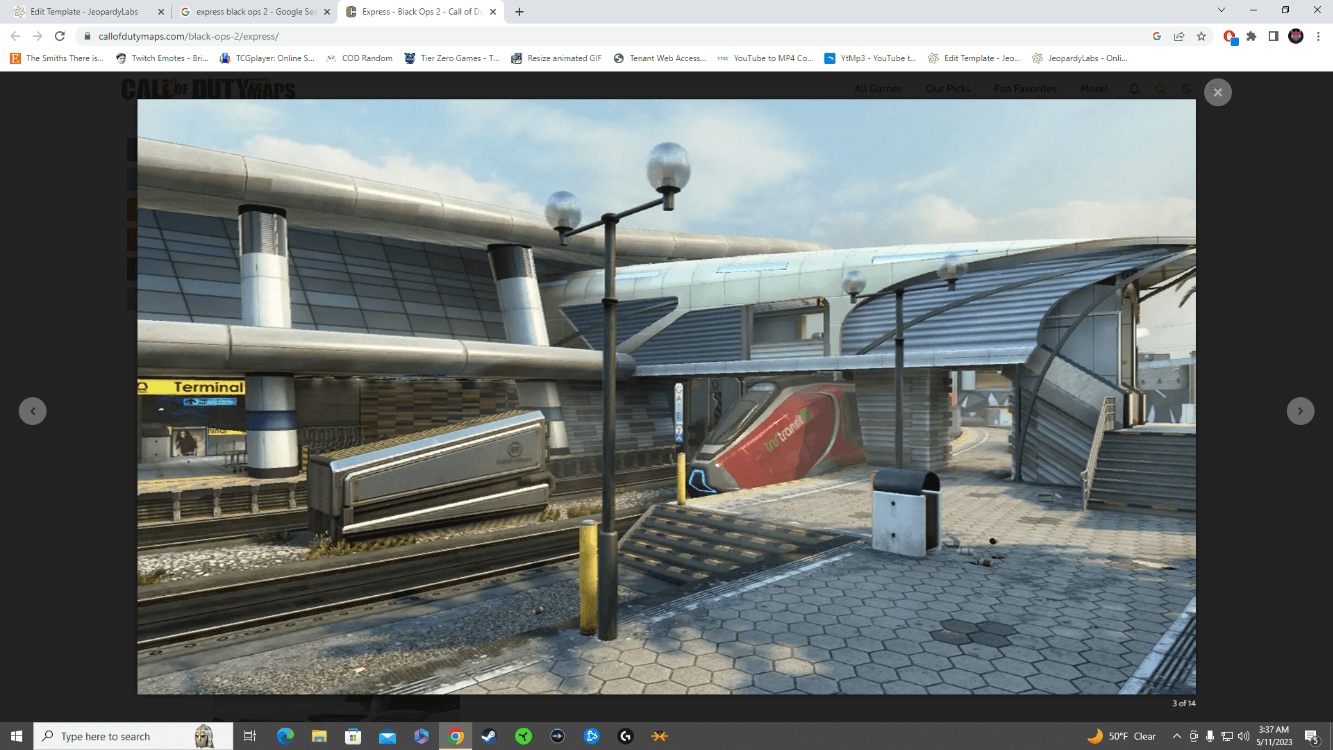Viewport: 1333px width, 750px height.
Task: Open the Resize animated GIF bookmark
Action: pyautogui.click(x=556, y=58)
